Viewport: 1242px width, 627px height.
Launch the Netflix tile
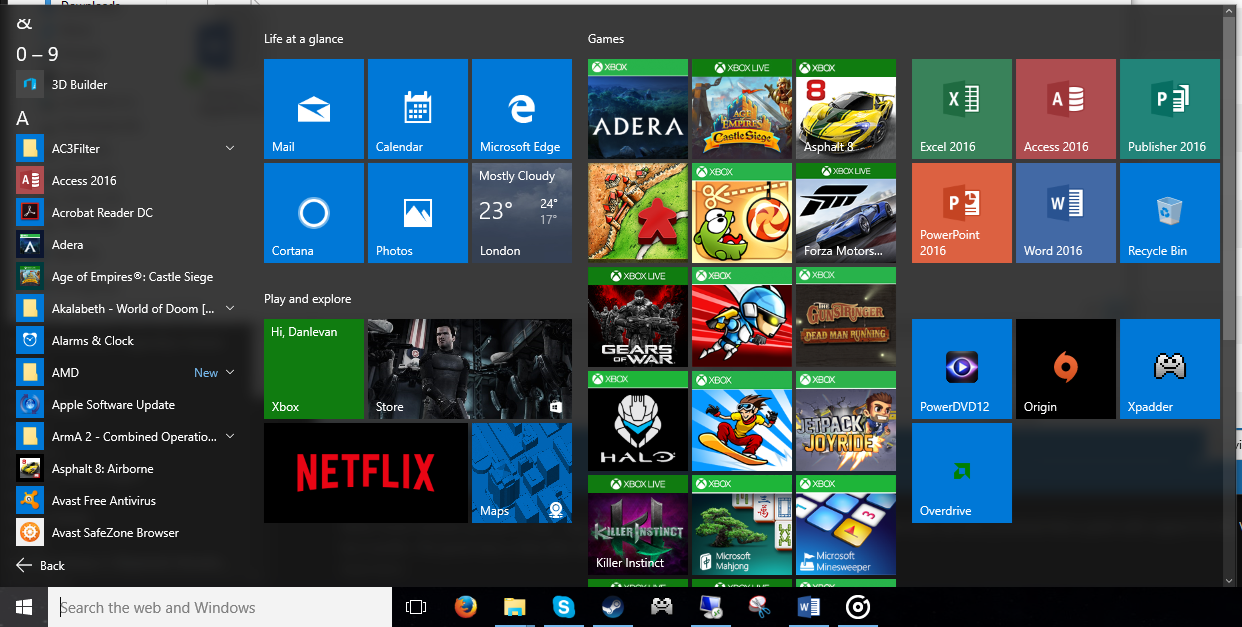pos(366,473)
